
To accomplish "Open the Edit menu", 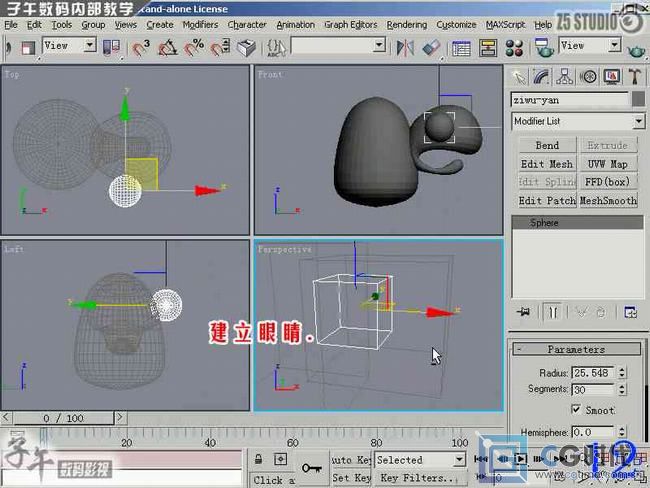I will (34, 25).
